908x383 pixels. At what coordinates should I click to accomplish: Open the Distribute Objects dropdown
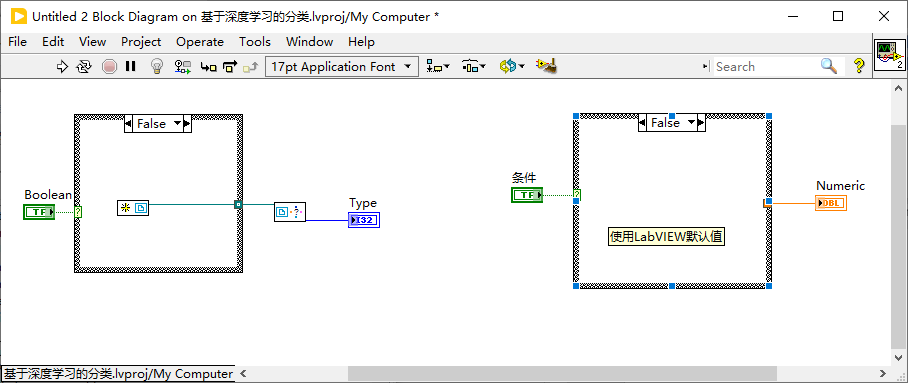[x=474, y=67]
